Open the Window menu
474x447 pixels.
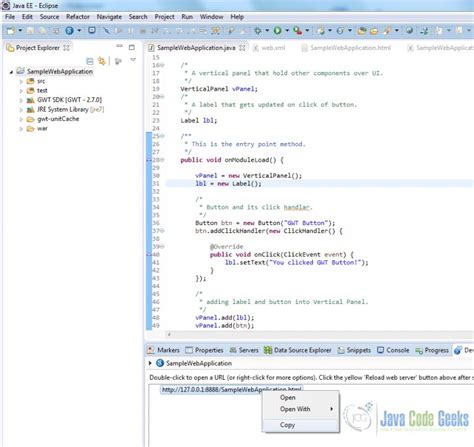211,17
